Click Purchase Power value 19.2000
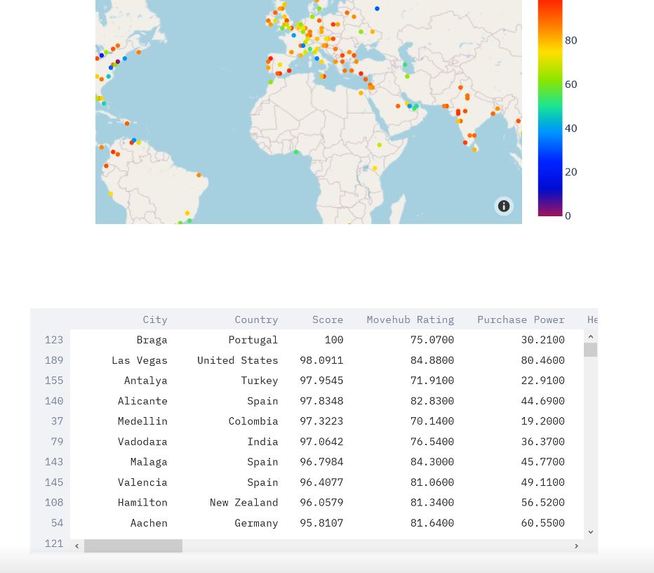This screenshot has height=573, width=654. tap(543, 421)
